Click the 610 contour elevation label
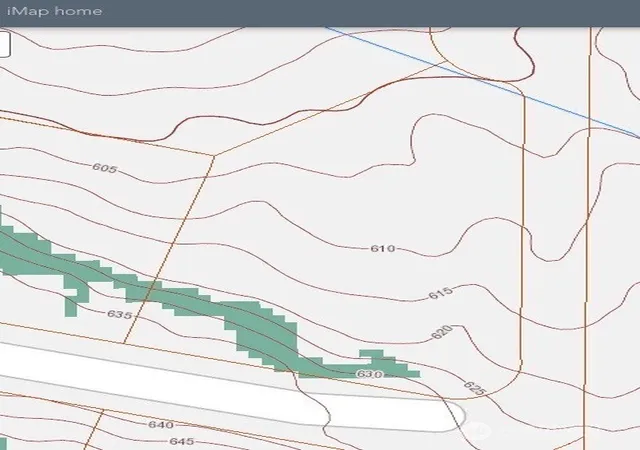This screenshot has width=640, height=450. pyautogui.click(x=383, y=248)
